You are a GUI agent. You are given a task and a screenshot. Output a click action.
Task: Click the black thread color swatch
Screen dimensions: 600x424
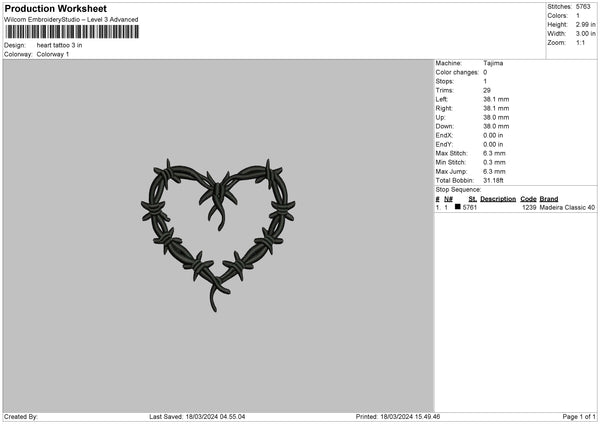[458, 207]
